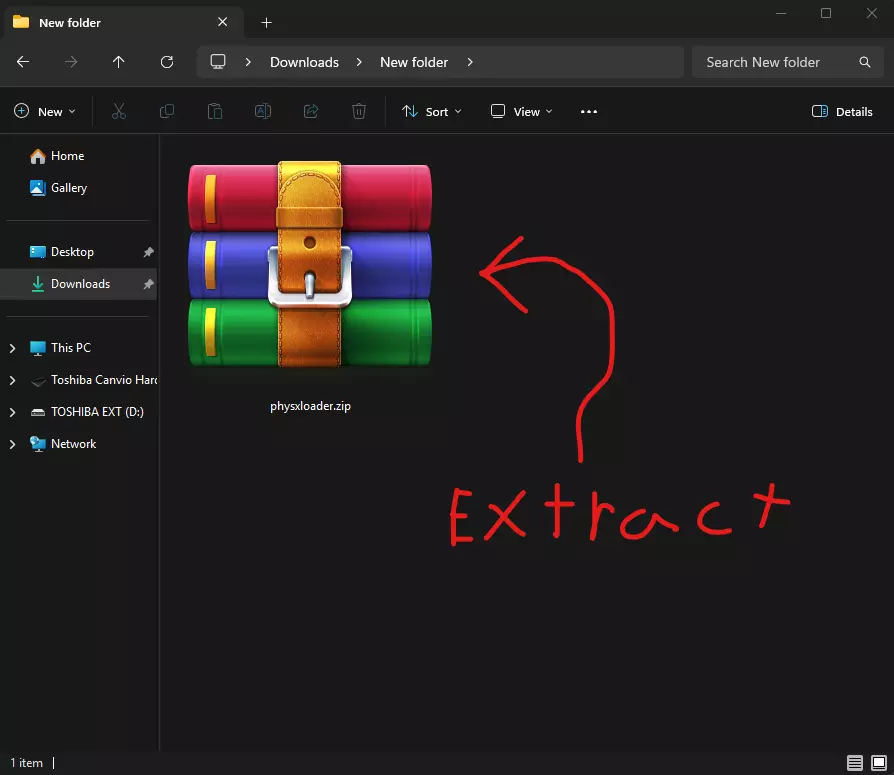Open Gallery in navigation pane
The image size is (894, 775).
pos(78,188)
